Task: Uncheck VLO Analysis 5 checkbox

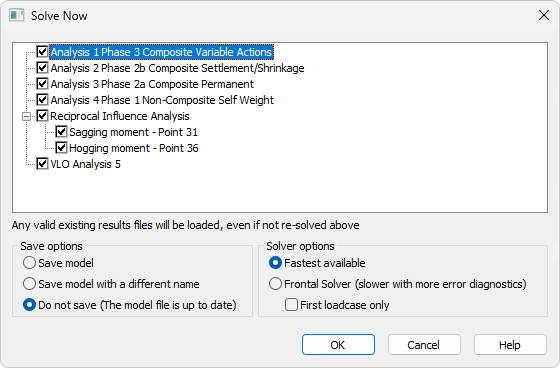Action: (x=42, y=164)
